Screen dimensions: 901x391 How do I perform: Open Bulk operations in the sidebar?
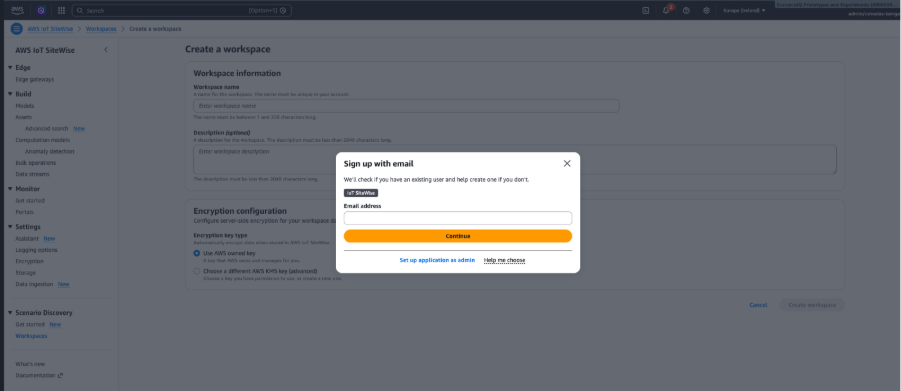(36, 163)
